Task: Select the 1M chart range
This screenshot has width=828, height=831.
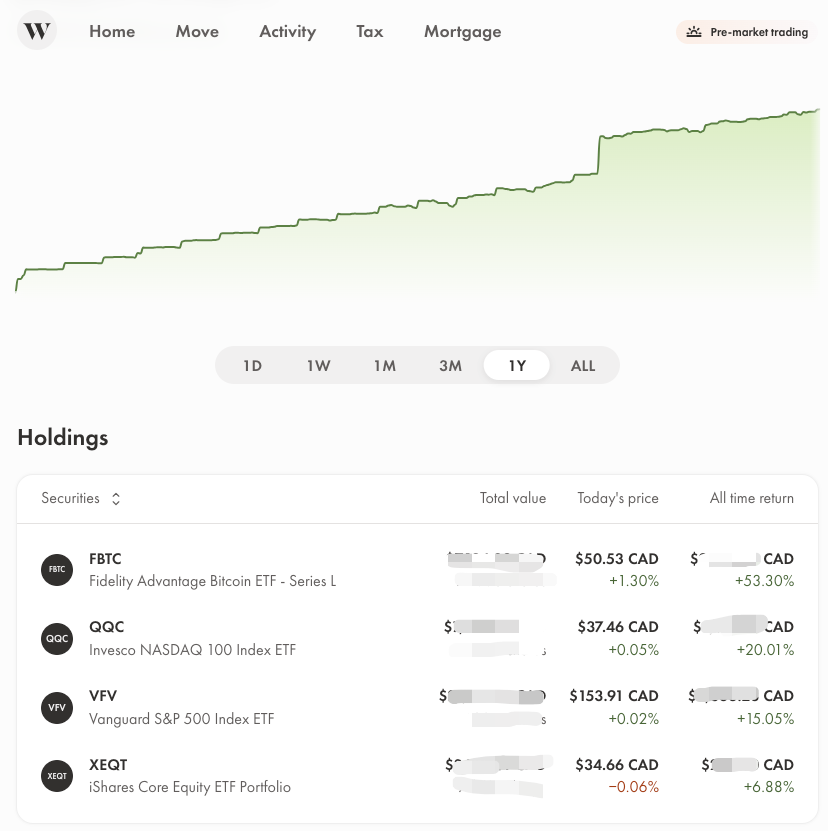Action: click(x=385, y=366)
